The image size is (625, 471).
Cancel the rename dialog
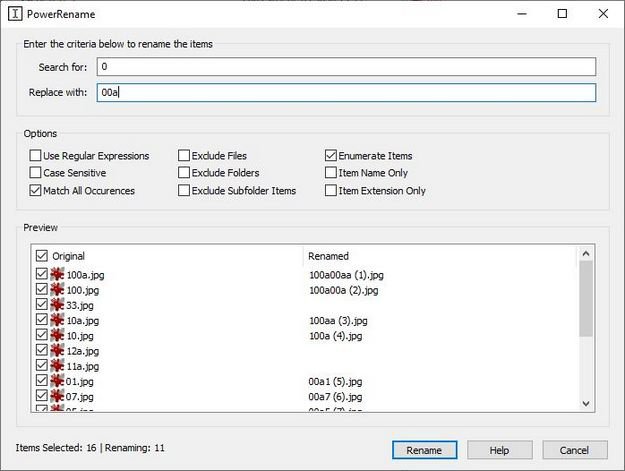coord(574,450)
